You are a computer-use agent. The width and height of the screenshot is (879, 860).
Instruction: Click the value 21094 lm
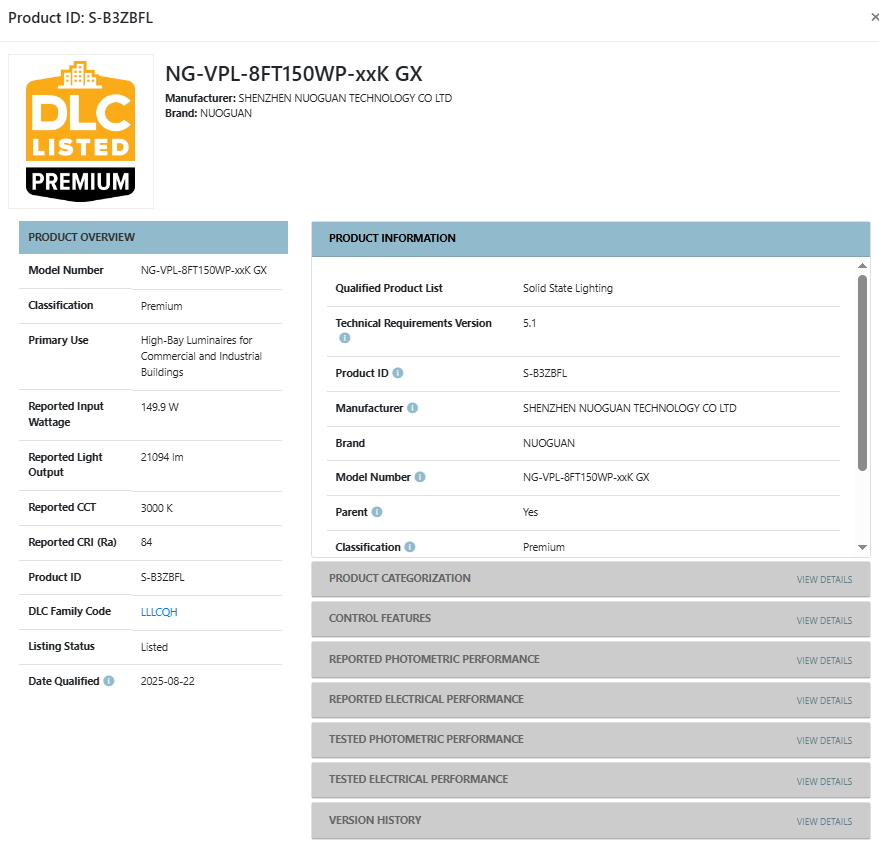pyautogui.click(x=162, y=457)
